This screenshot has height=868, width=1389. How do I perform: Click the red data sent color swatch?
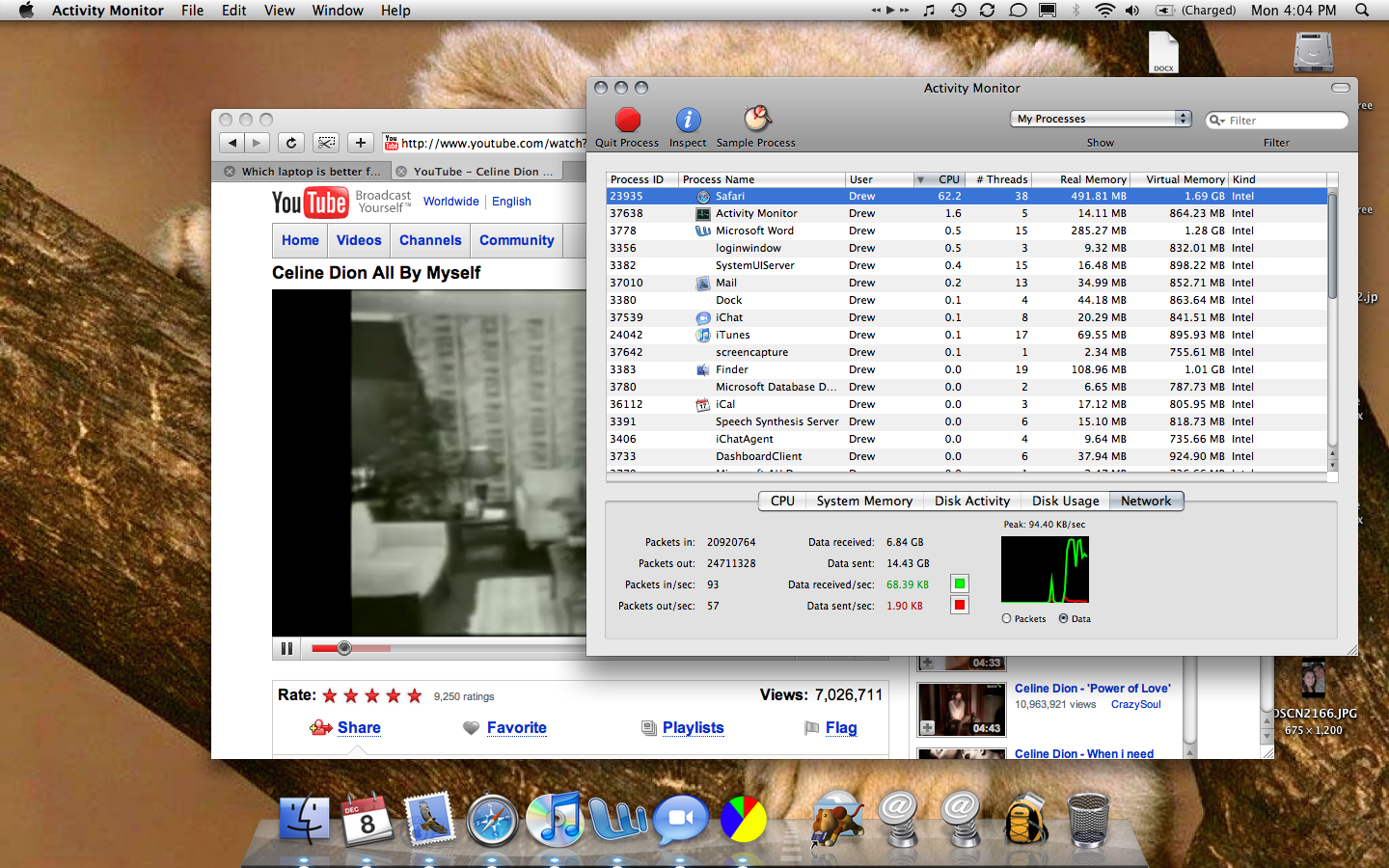pos(960,605)
